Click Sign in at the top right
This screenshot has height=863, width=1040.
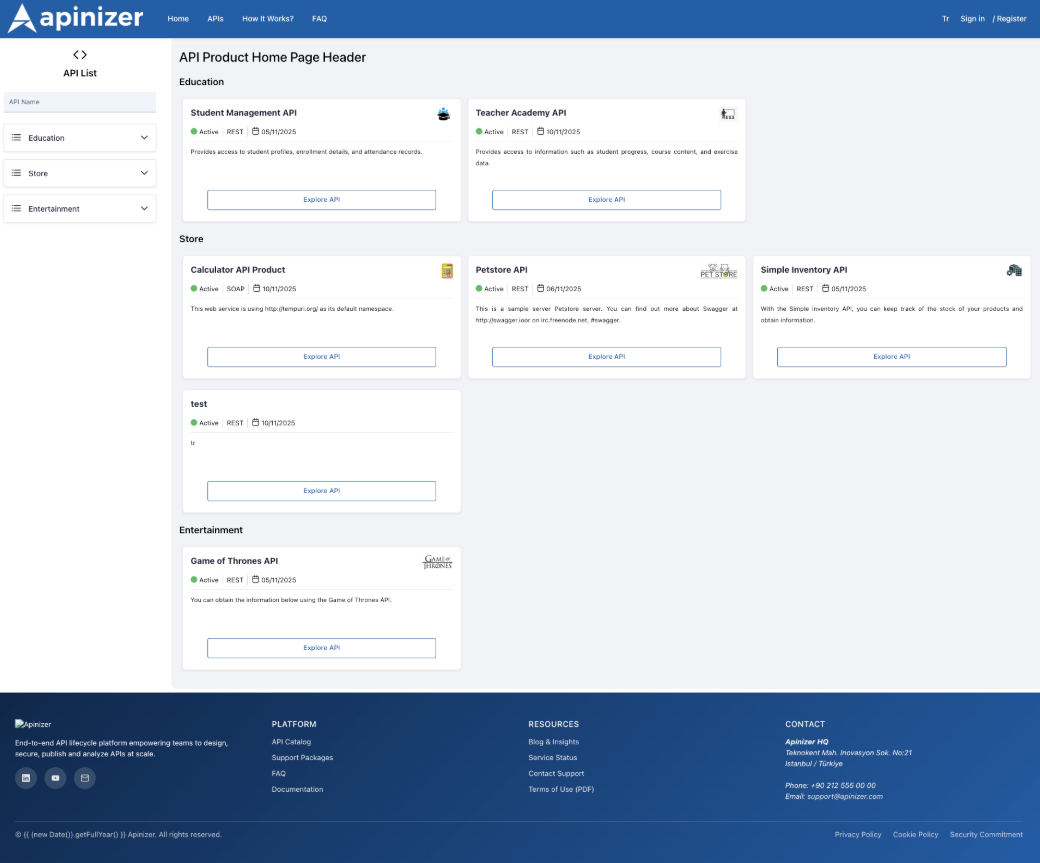[x=972, y=19]
